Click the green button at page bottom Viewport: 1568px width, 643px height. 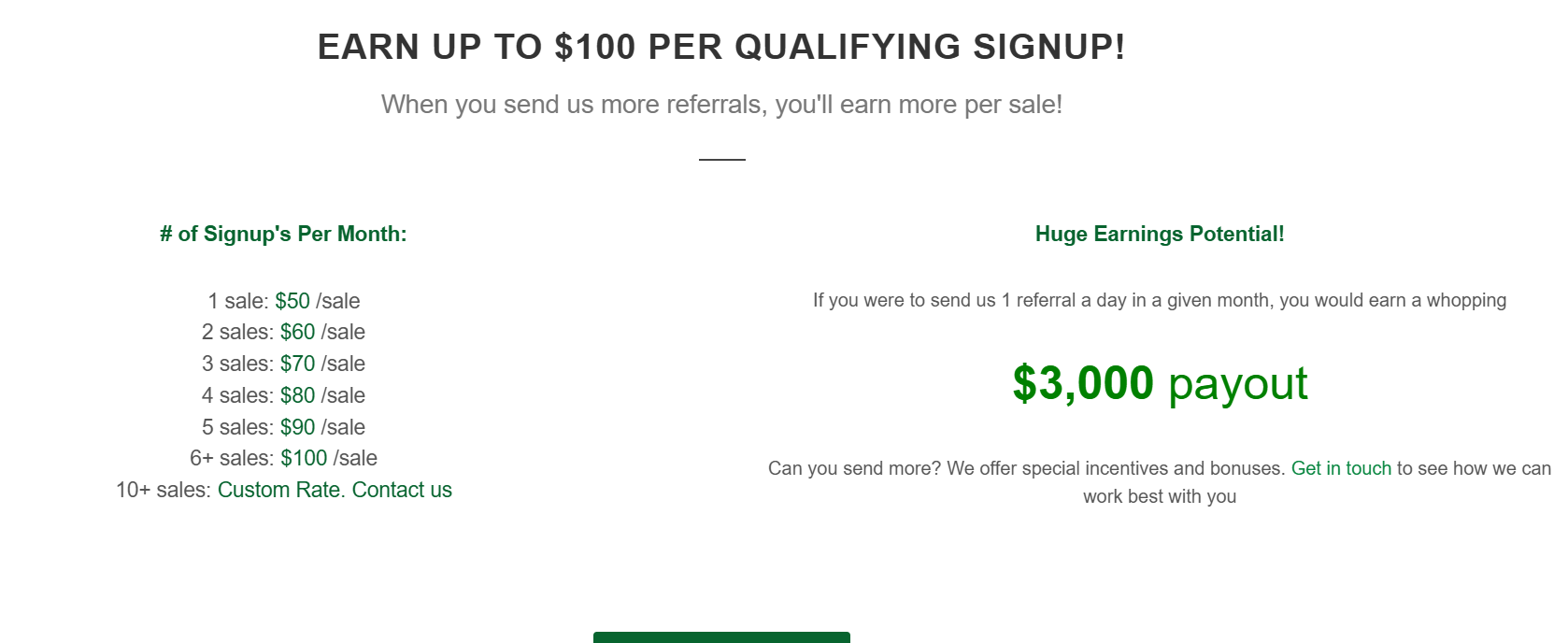pos(721,637)
